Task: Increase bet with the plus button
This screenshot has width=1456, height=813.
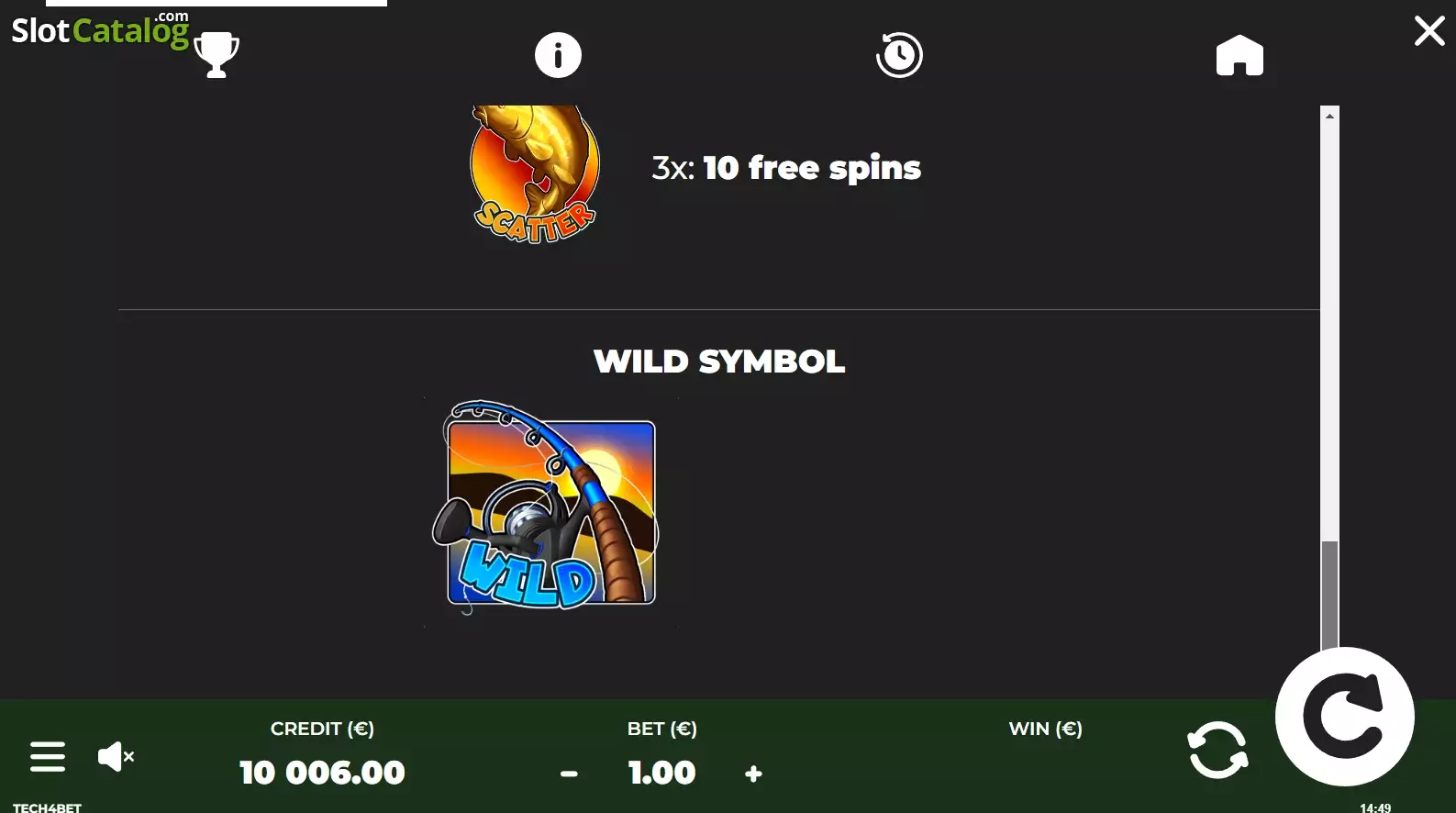Action: 753,774
